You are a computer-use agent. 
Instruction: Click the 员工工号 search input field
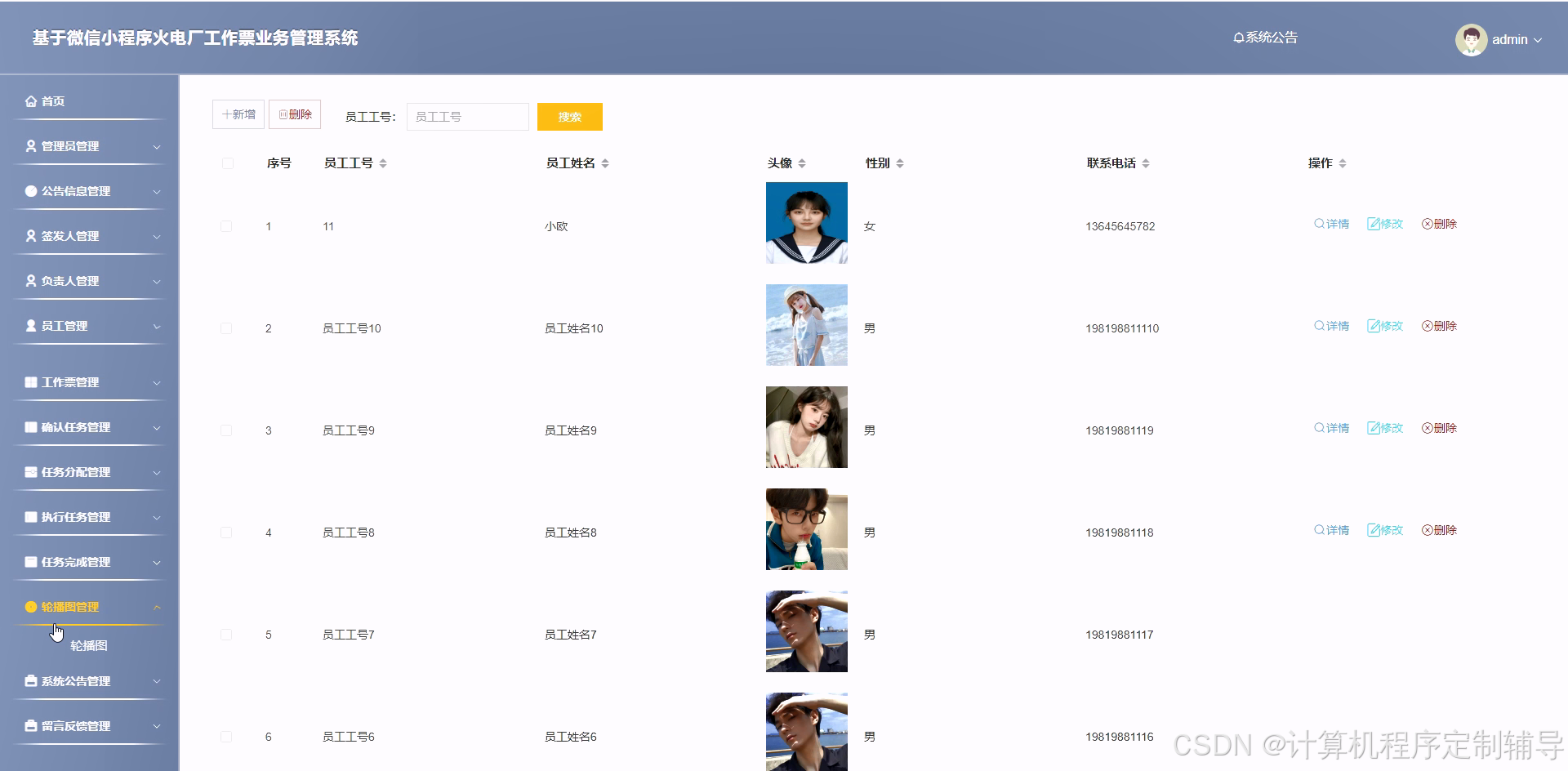468,117
